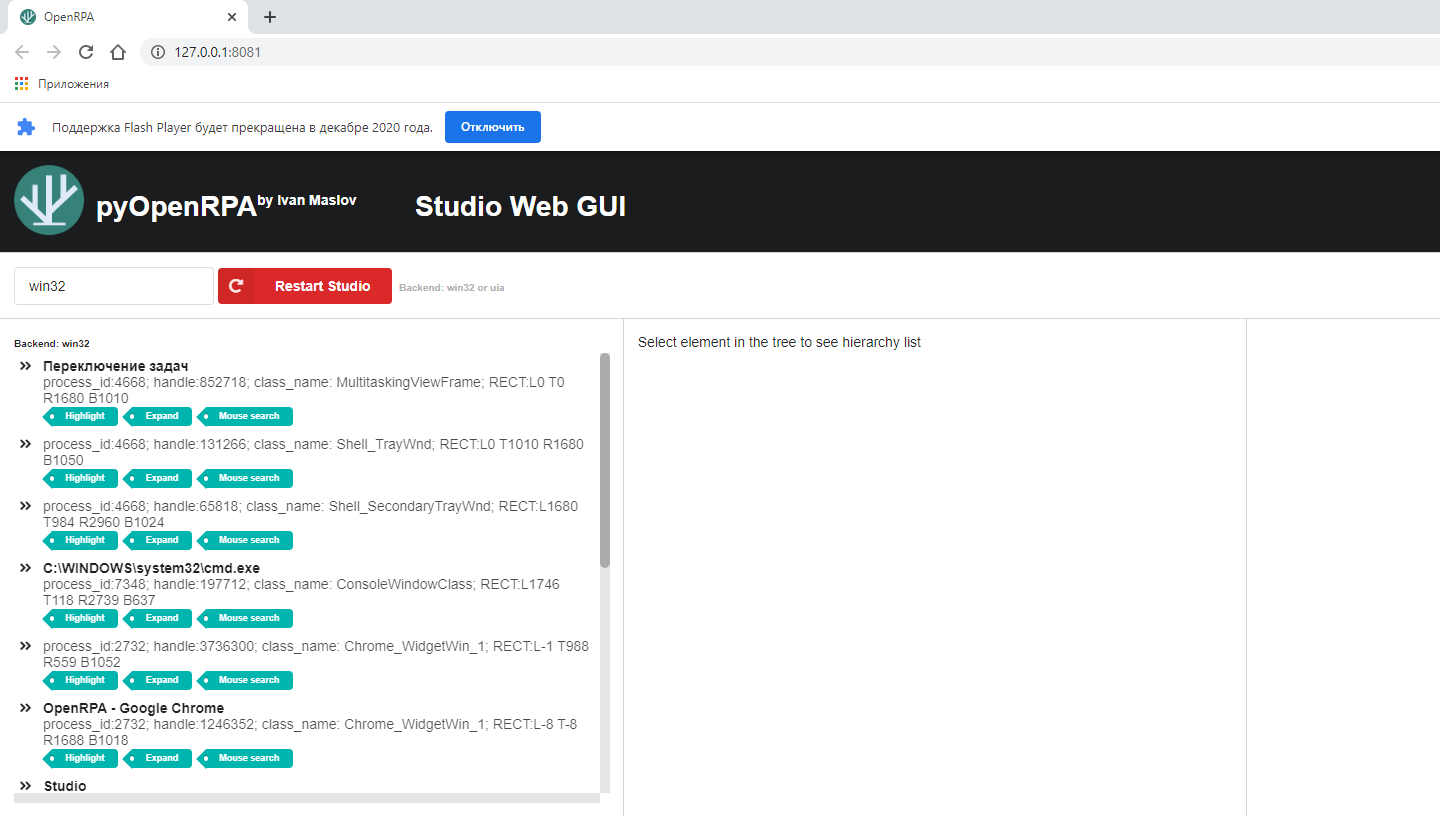
Task: Click the address bar showing 127.0.0.1:8081
Action: pyautogui.click(x=790, y=52)
